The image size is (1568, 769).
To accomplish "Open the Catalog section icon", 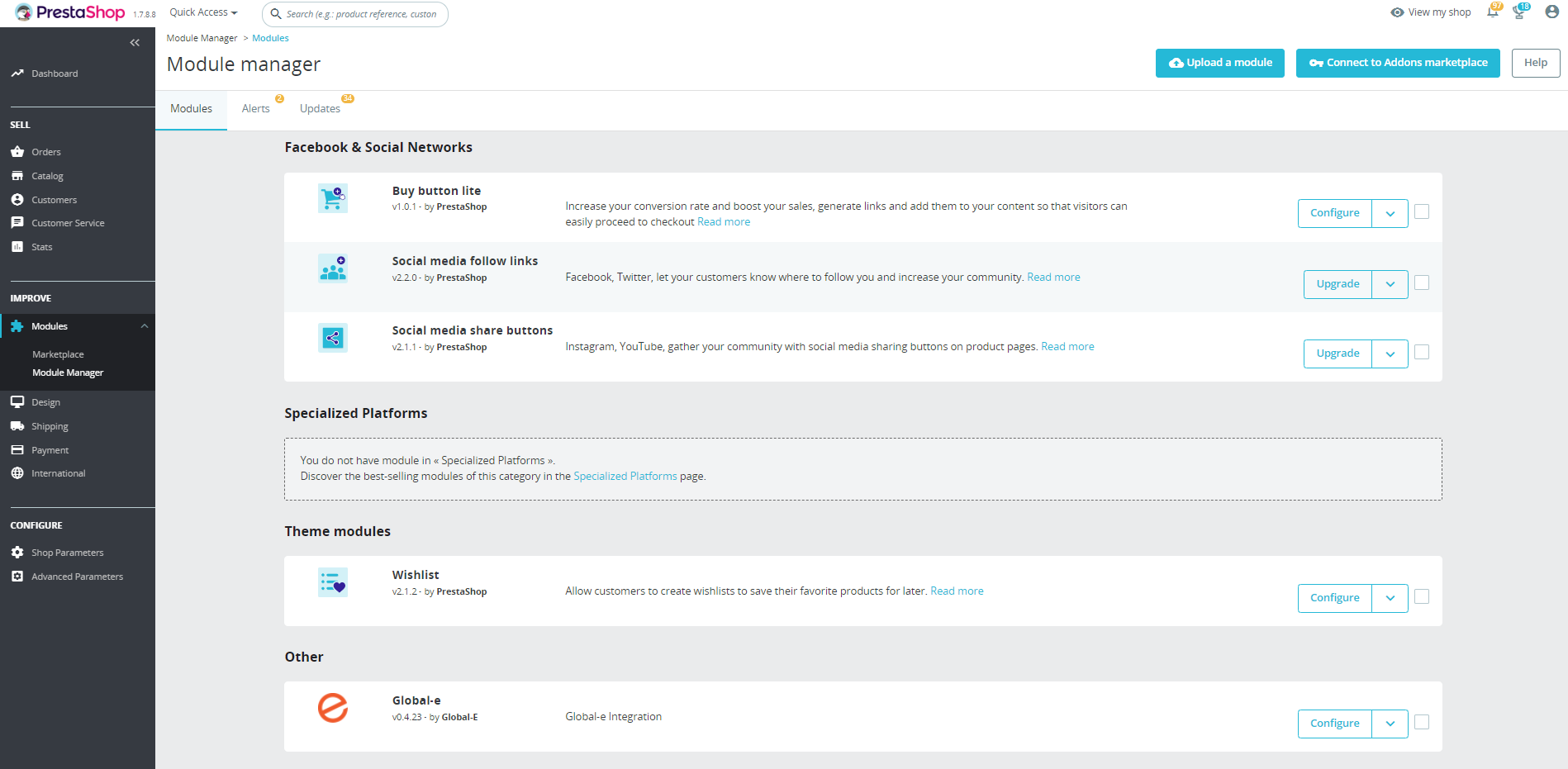I will point(17,175).
